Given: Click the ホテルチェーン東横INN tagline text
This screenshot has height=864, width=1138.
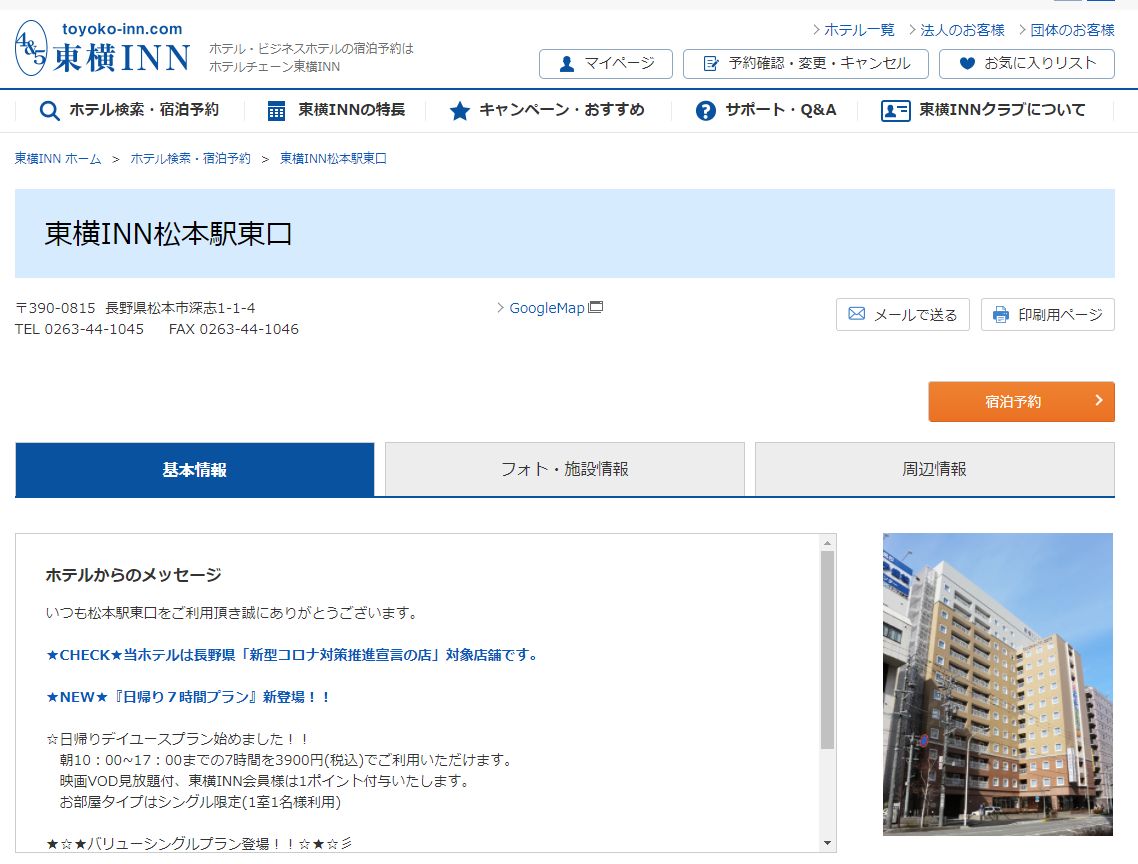Looking at the screenshot, I should click(x=274, y=67).
